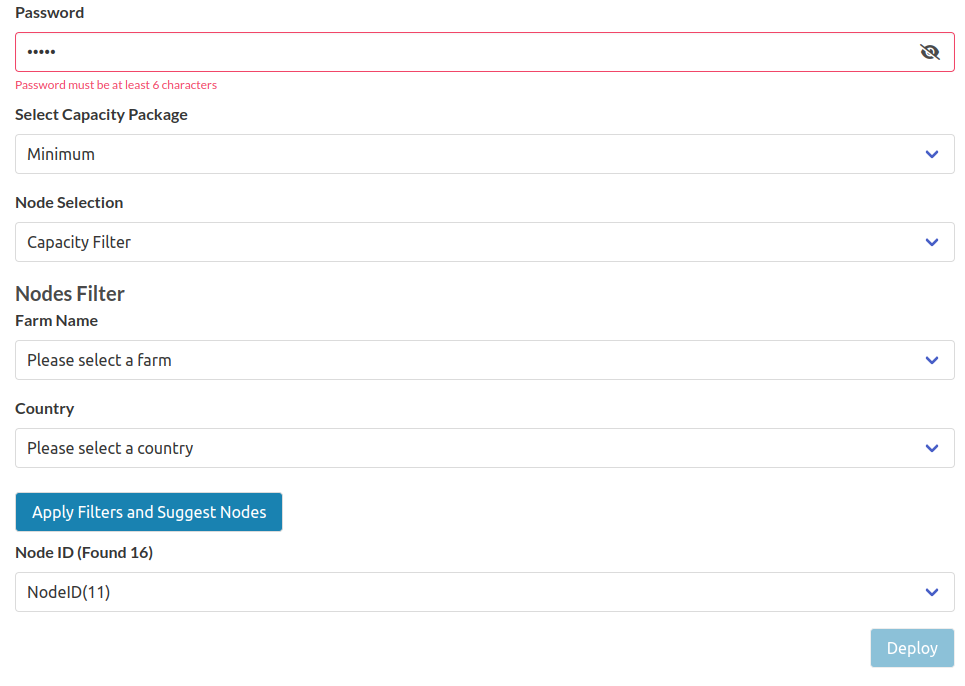This screenshot has width=965, height=686.
Task: Select the Password field
Action: pyautogui.click(x=400, y=51)
